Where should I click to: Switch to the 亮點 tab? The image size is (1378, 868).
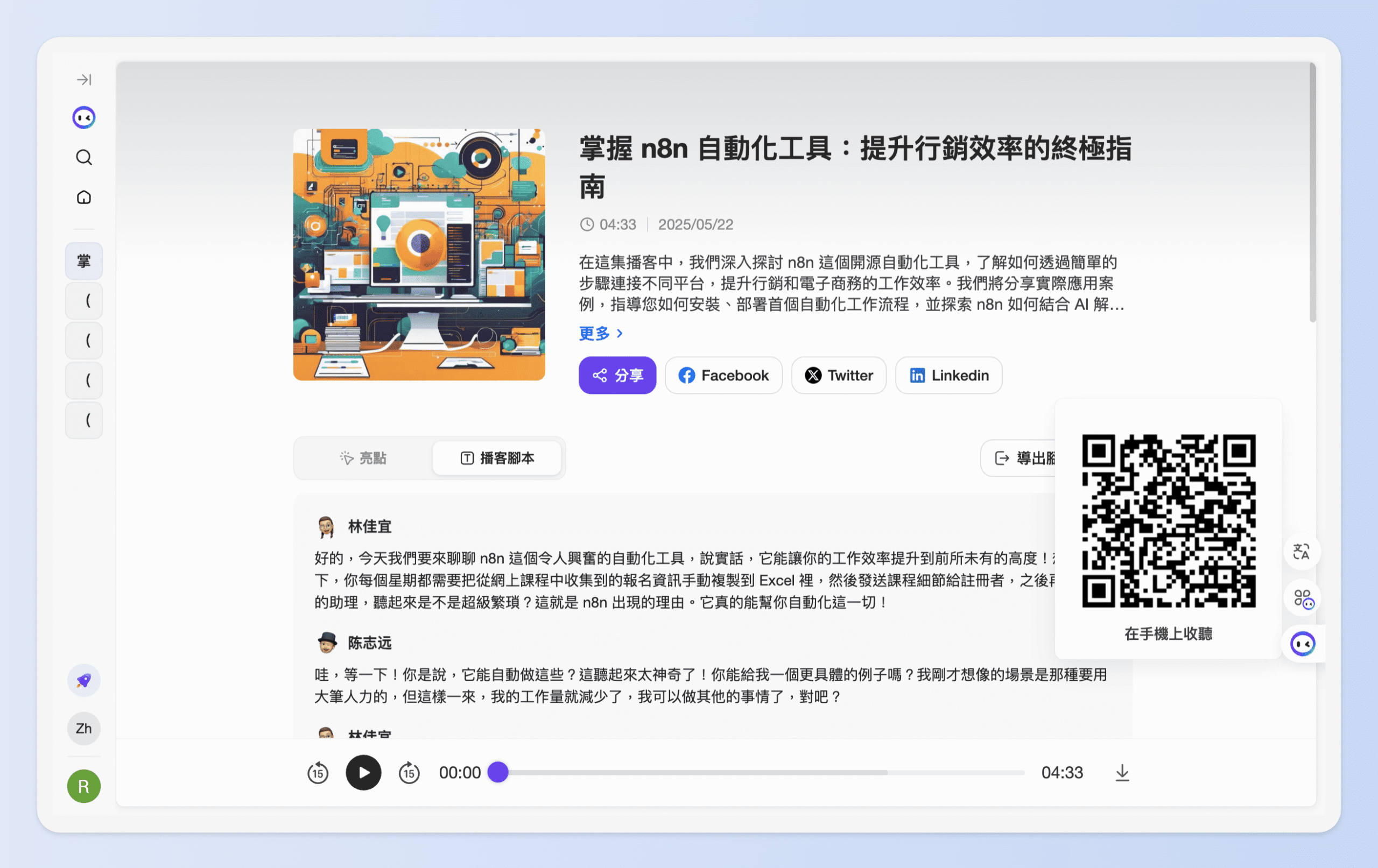[x=364, y=458]
